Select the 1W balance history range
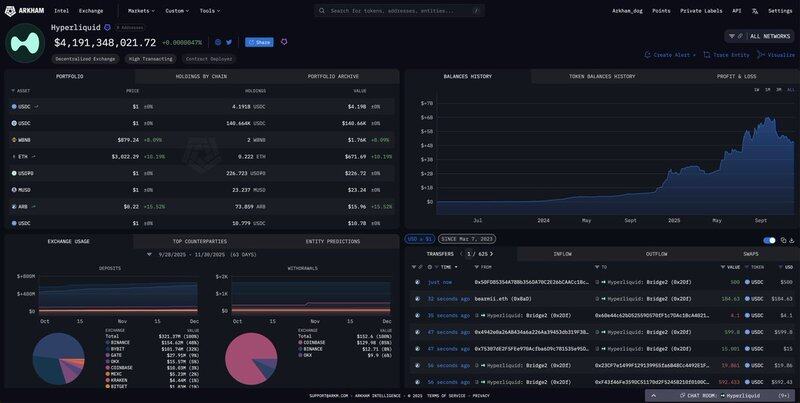 point(757,89)
